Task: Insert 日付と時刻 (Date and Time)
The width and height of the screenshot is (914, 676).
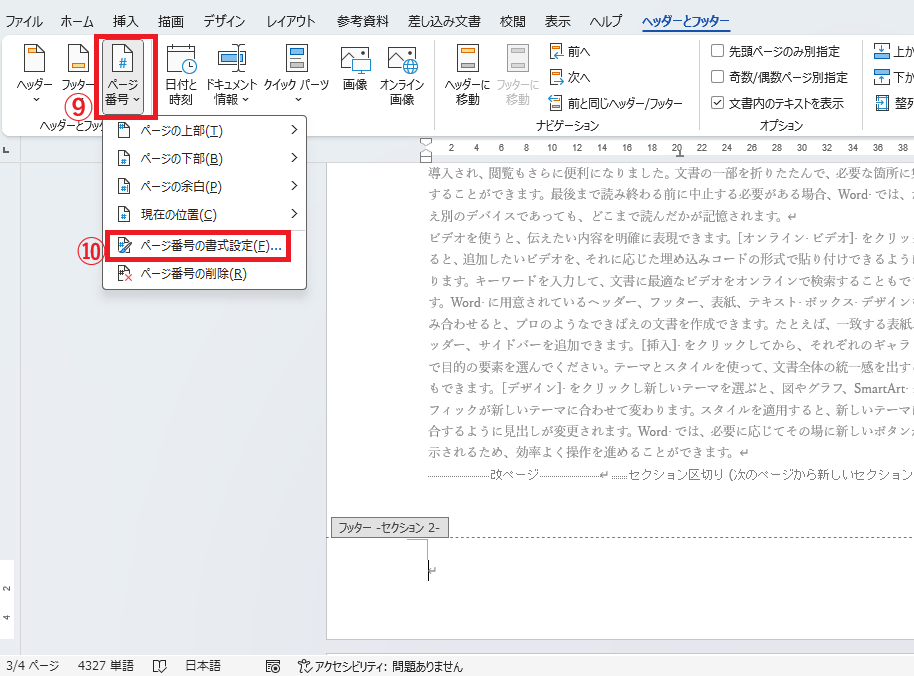Action: point(181,75)
